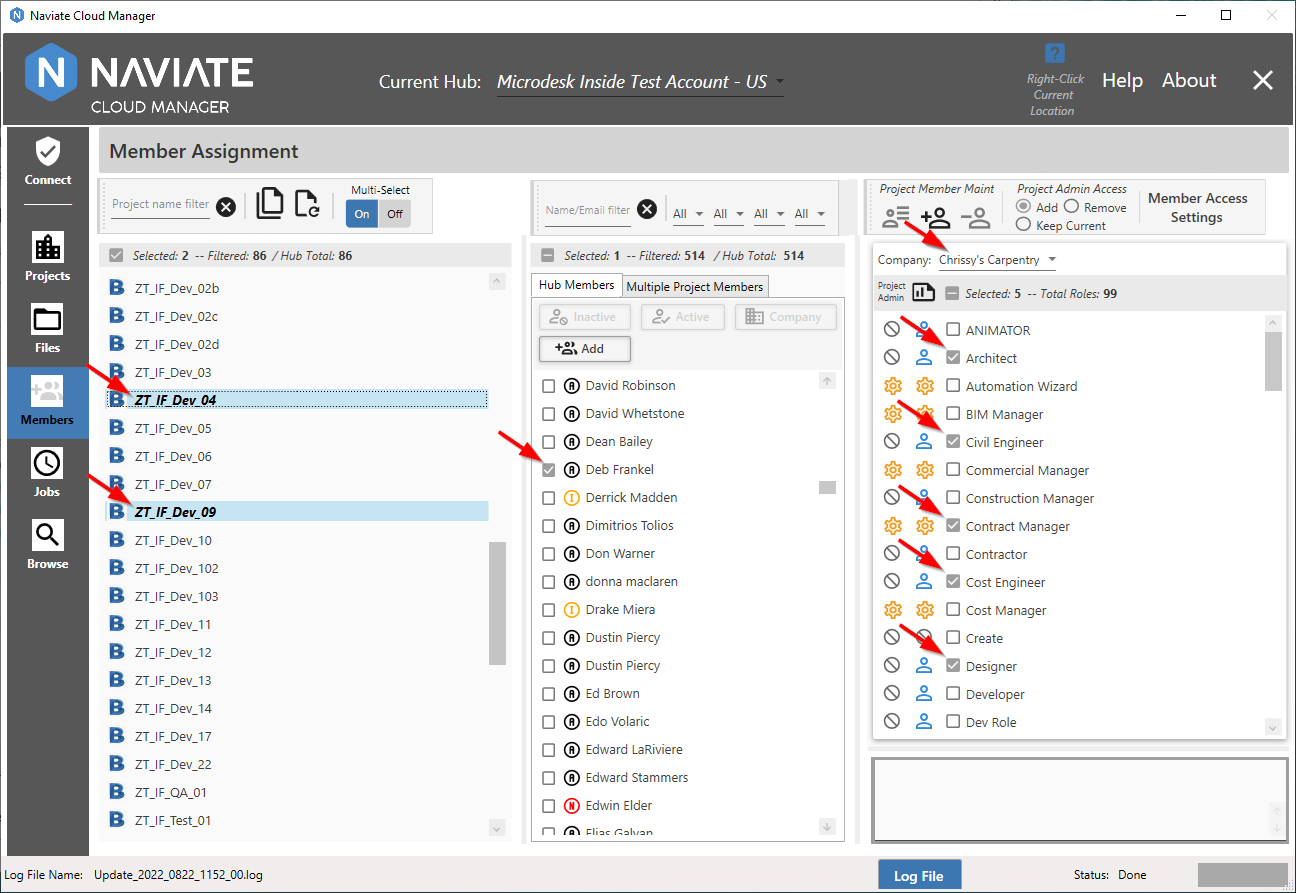This screenshot has height=893, width=1296.
Task: Open the Projects section in sidebar
Action: (x=48, y=257)
